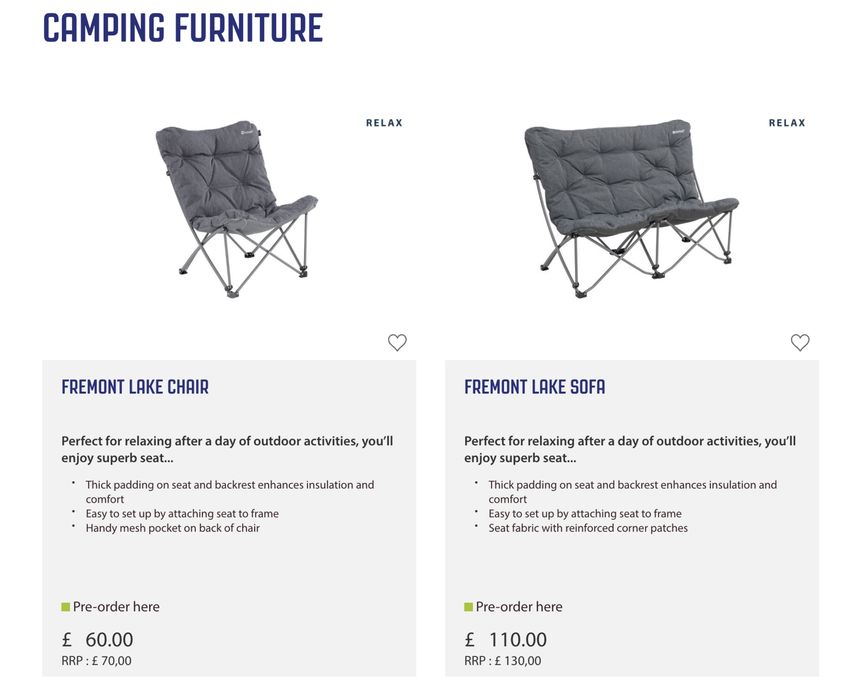Viewport: 847px width, 699px height.
Task: Click the £ 110.00 sofa price
Action: (506, 640)
